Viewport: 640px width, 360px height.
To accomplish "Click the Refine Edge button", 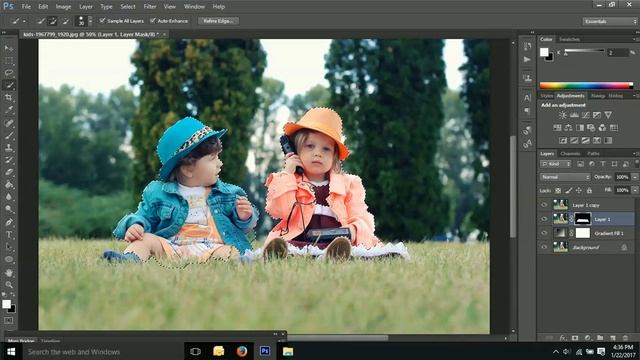I will click(218, 21).
